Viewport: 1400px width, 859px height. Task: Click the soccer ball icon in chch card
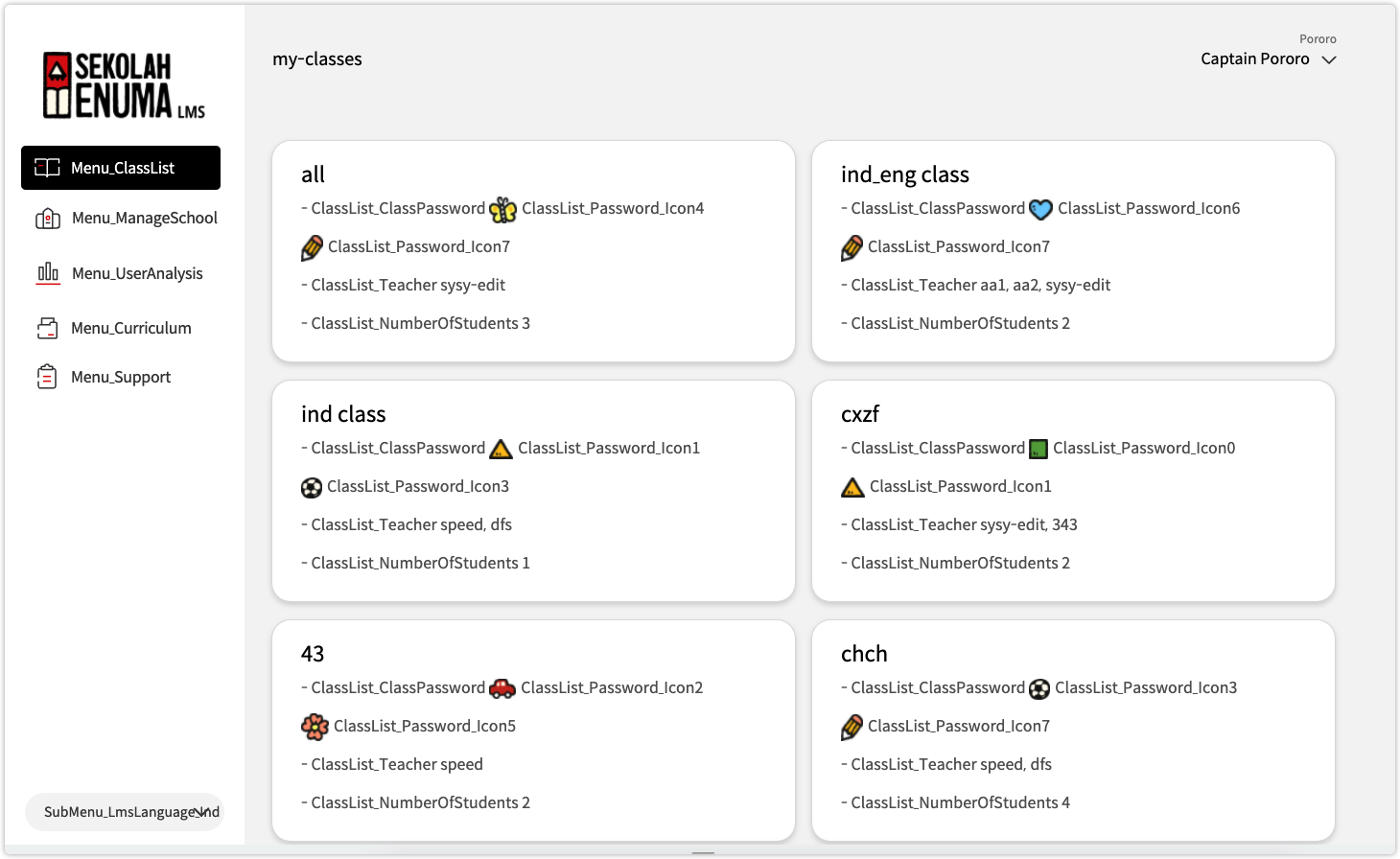1039,688
